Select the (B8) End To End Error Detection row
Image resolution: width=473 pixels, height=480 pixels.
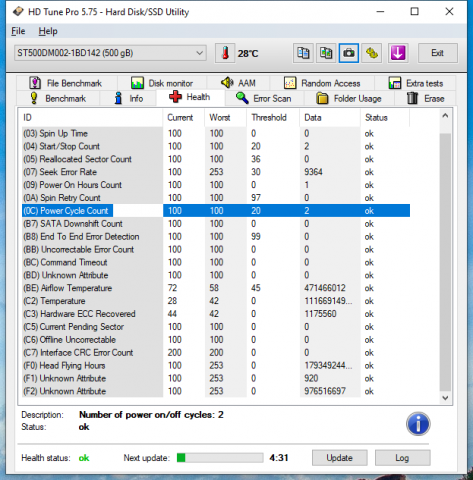click(x=216, y=237)
